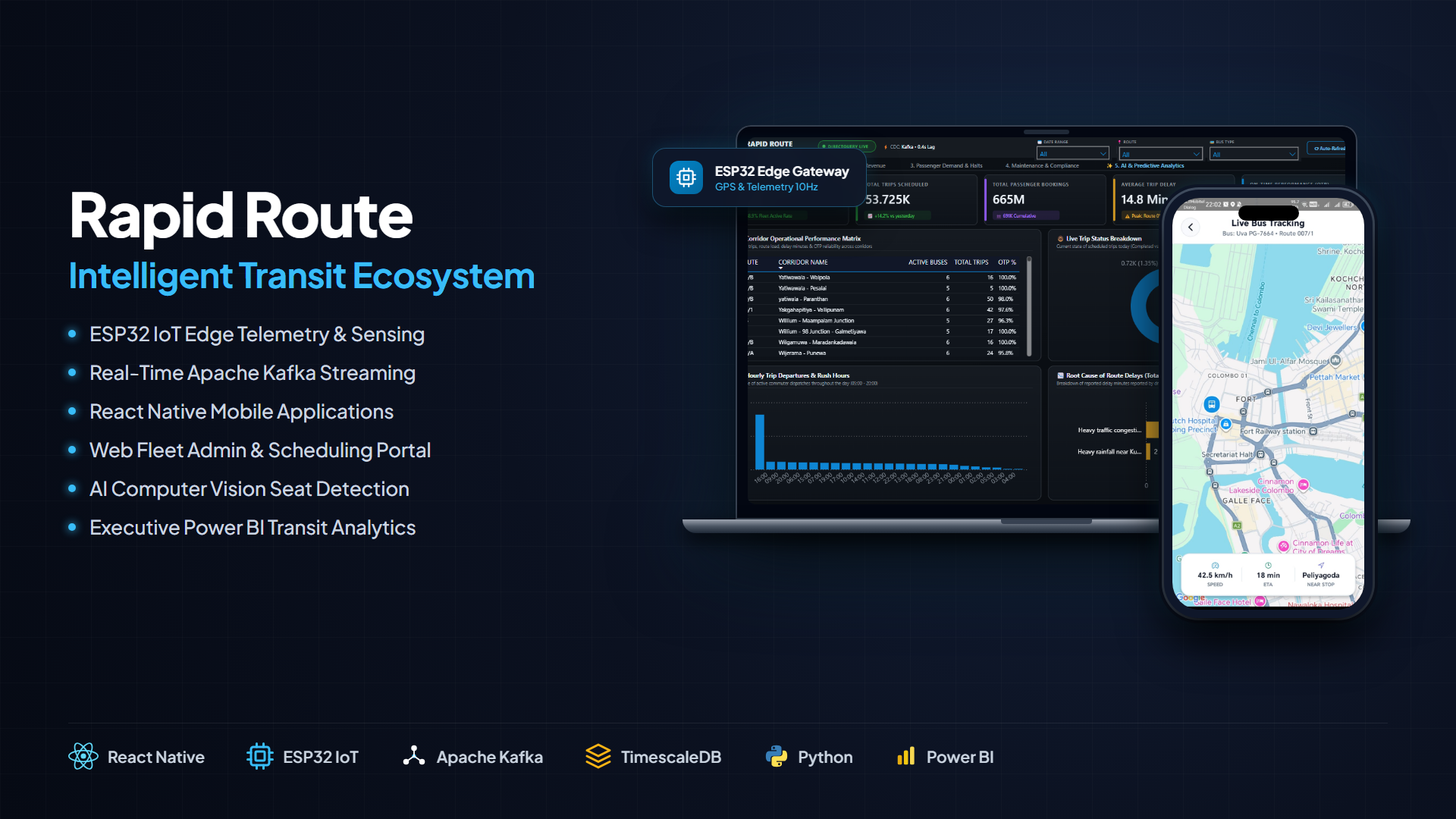Click the Auto-Refresh button
Viewport: 1456px width, 819px height.
1327,148
